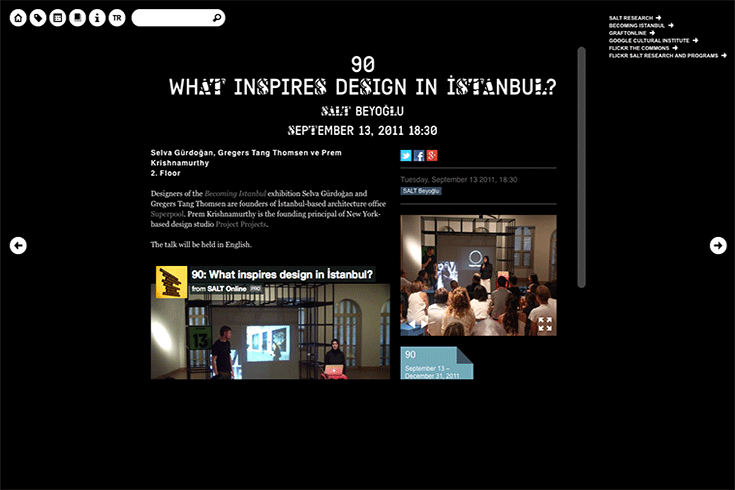Switch language with the TR button

click(x=117, y=18)
